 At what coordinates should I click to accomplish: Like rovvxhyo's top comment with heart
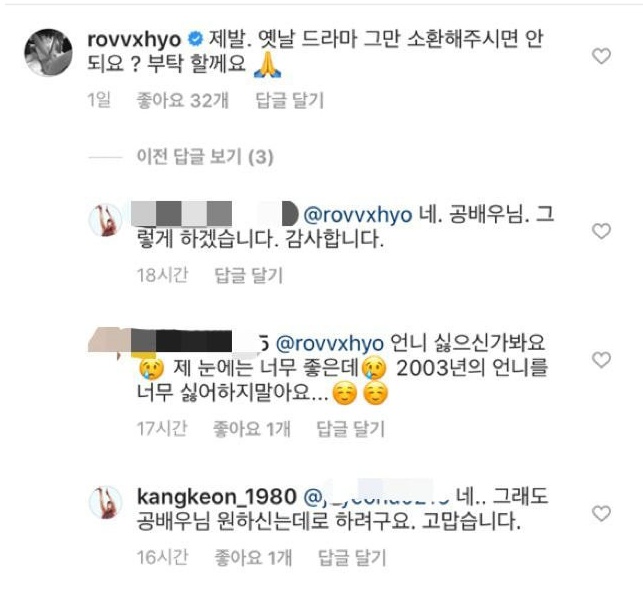pyautogui.click(x=601, y=56)
